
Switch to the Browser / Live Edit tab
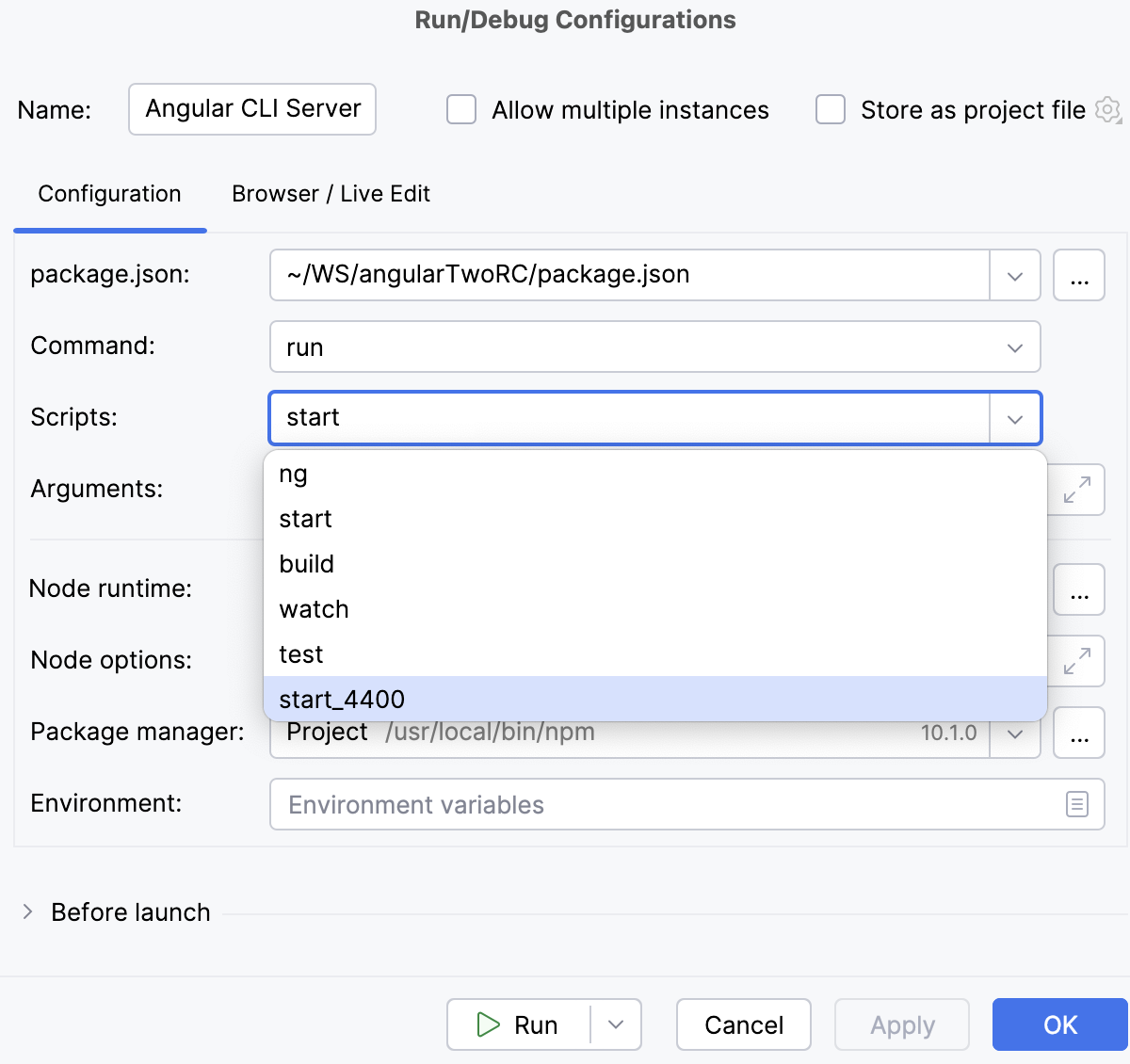(x=331, y=194)
